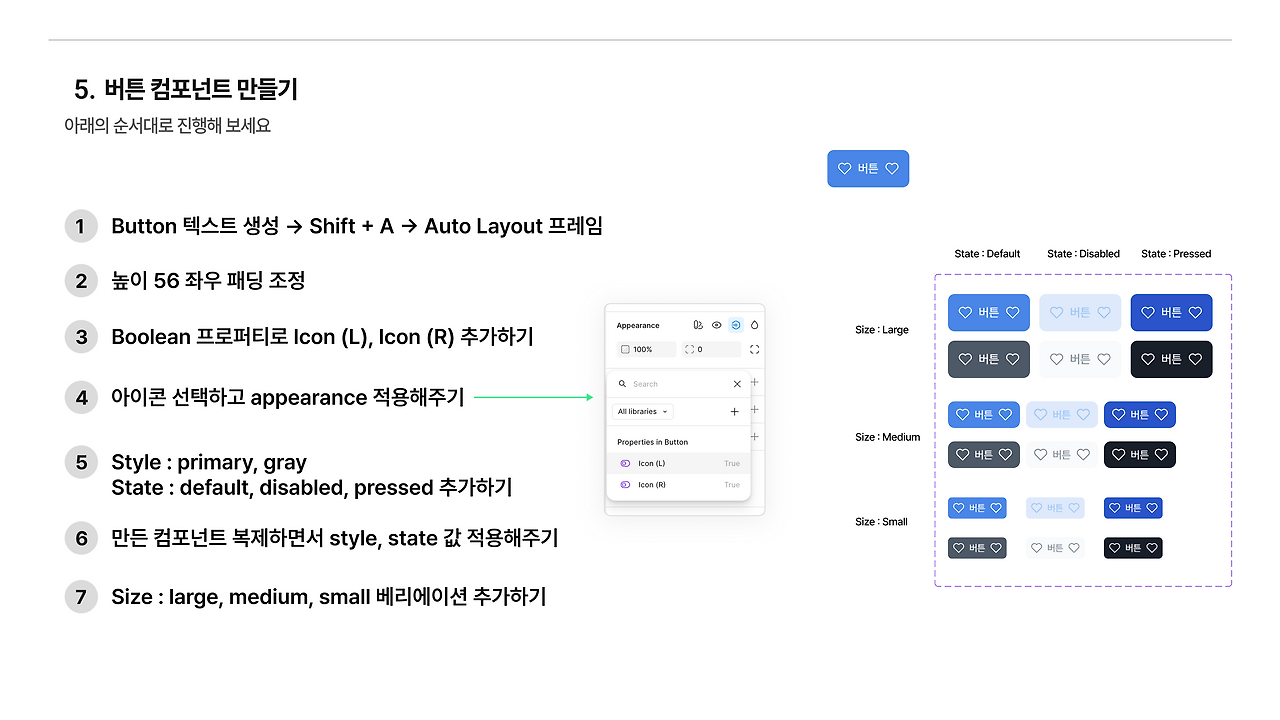Click the Small gray Default 버튼
Viewport: 1280px width, 720px height.
977,548
